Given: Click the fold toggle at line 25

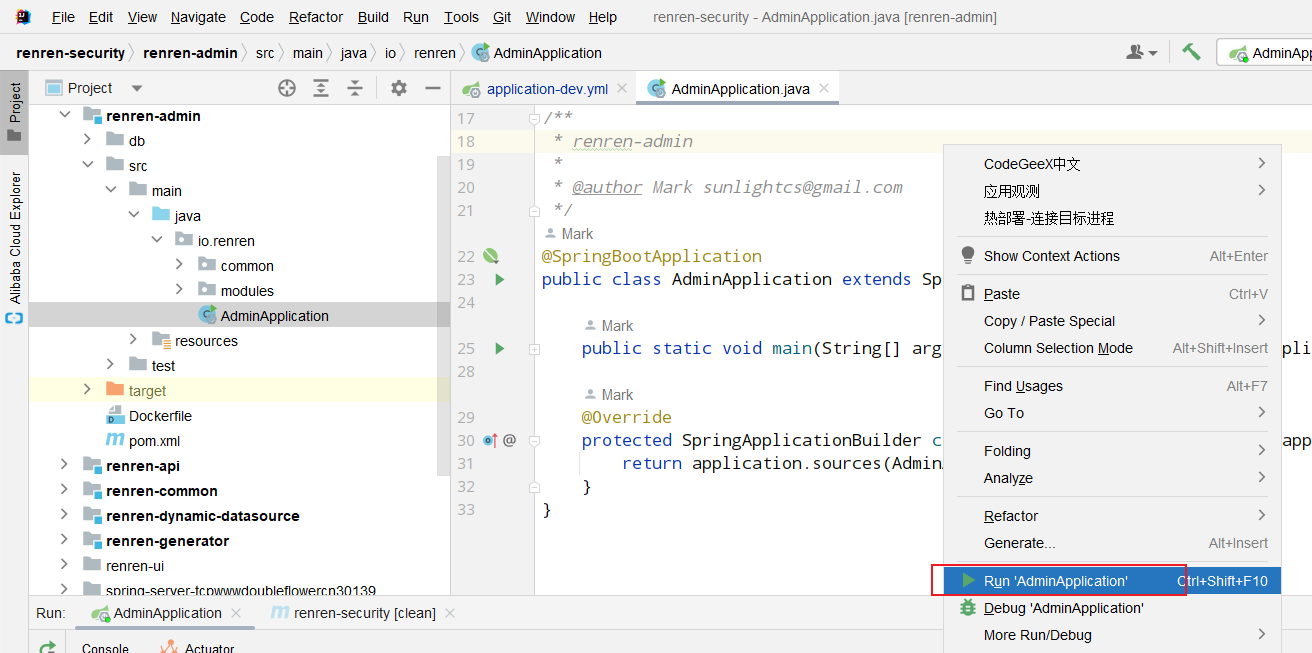Looking at the screenshot, I should (x=535, y=349).
